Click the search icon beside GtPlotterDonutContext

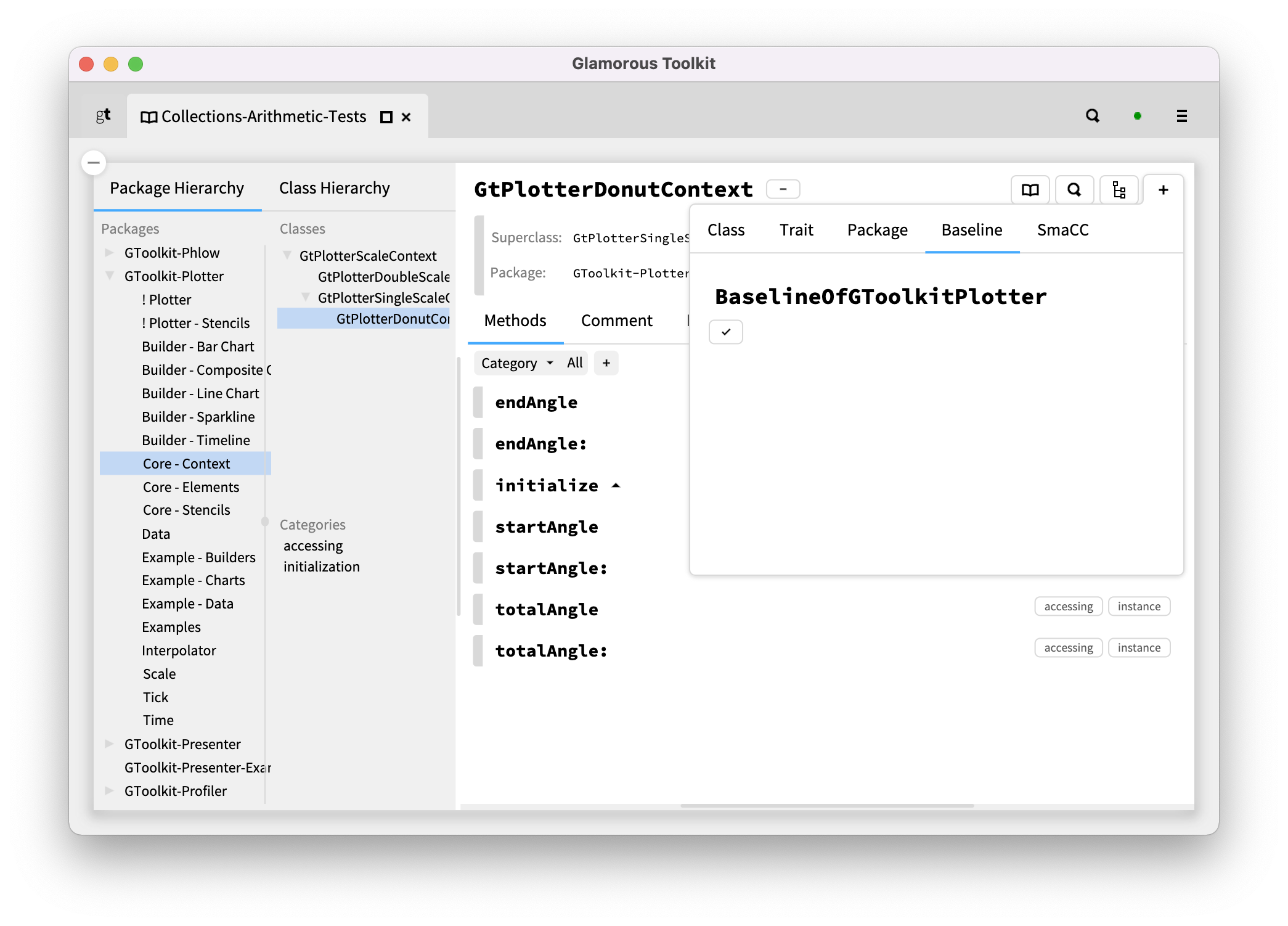coord(1075,190)
